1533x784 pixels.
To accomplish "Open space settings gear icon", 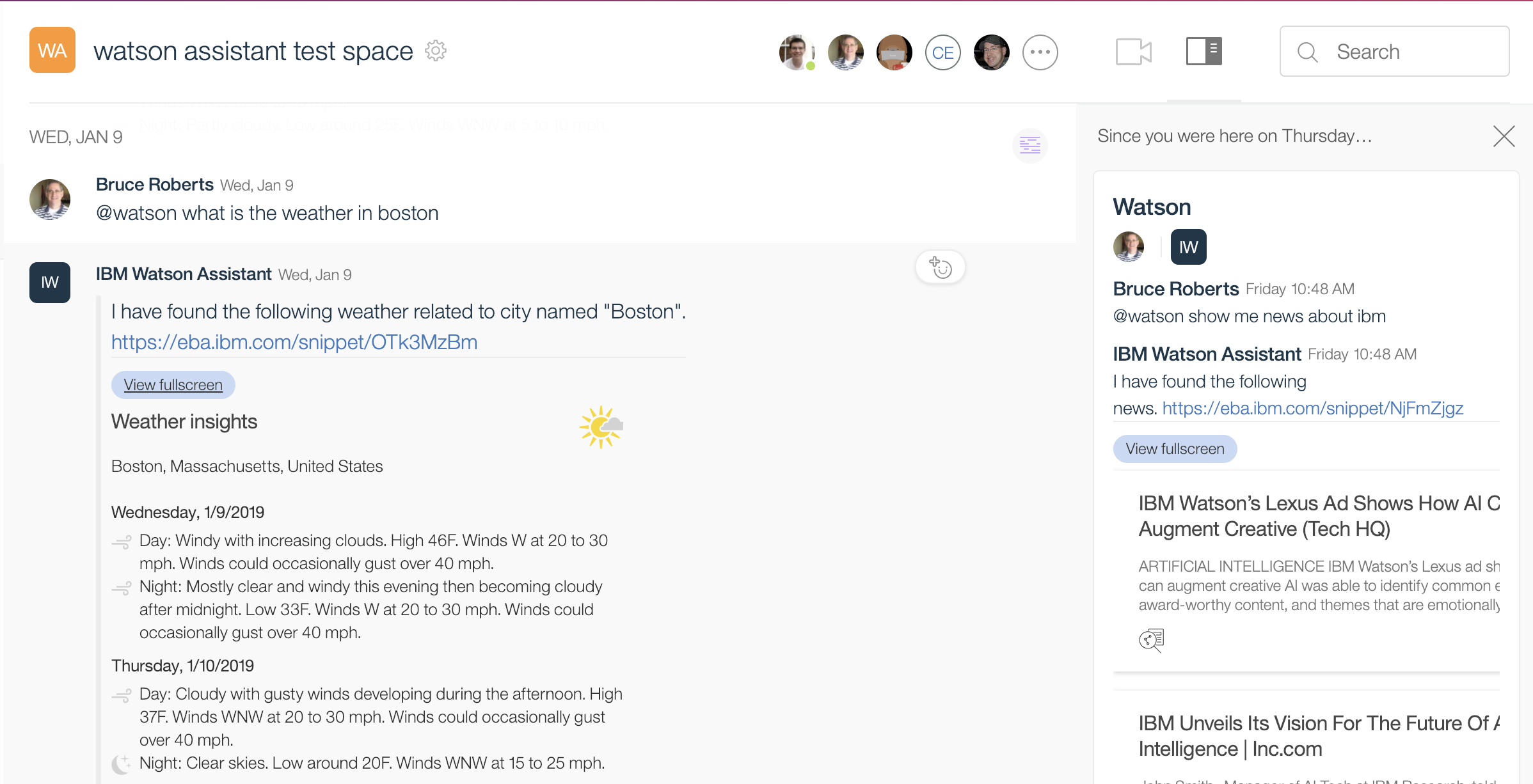I will [436, 51].
